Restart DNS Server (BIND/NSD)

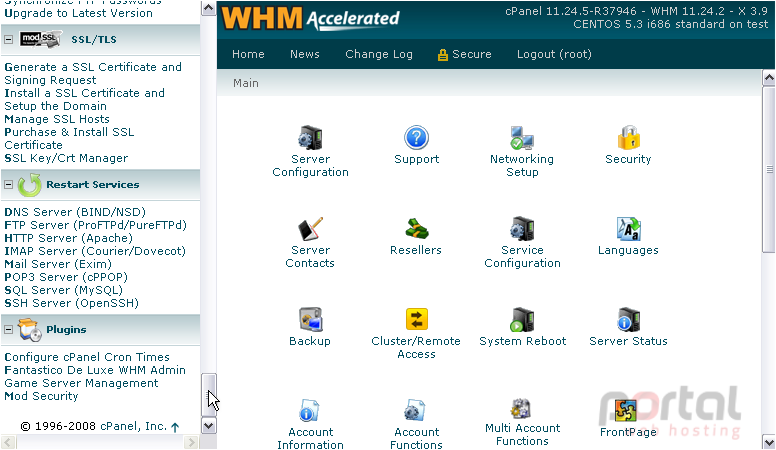point(75,212)
